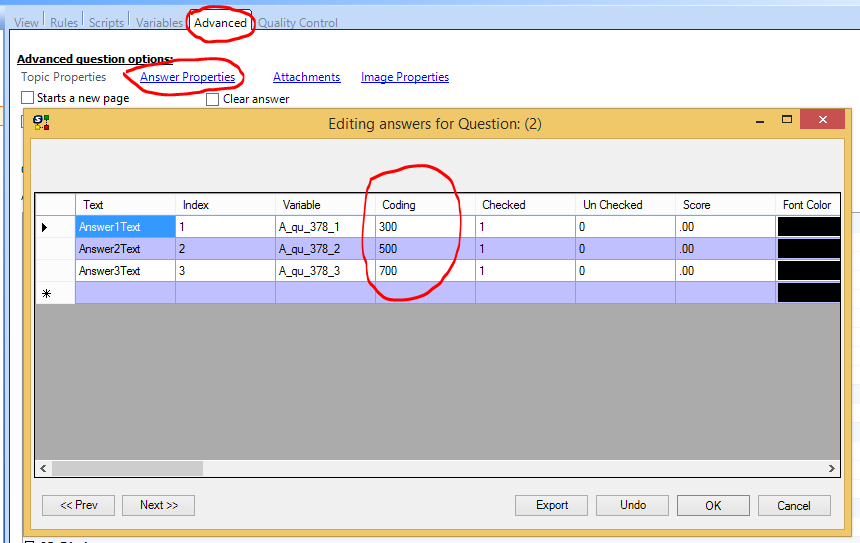The width and height of the screenshot is (860, 543).
Task: Click the Export button
Action: coord(551,505)
